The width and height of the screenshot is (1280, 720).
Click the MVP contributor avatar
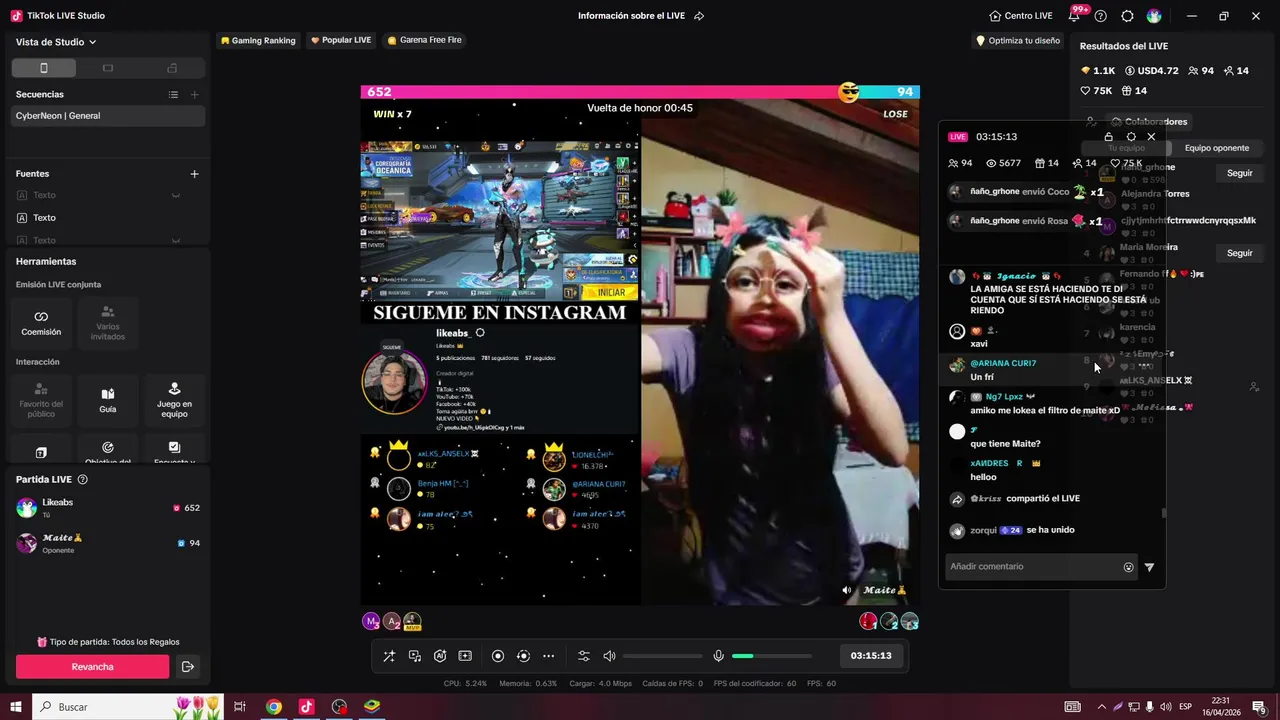click(412, 622)
